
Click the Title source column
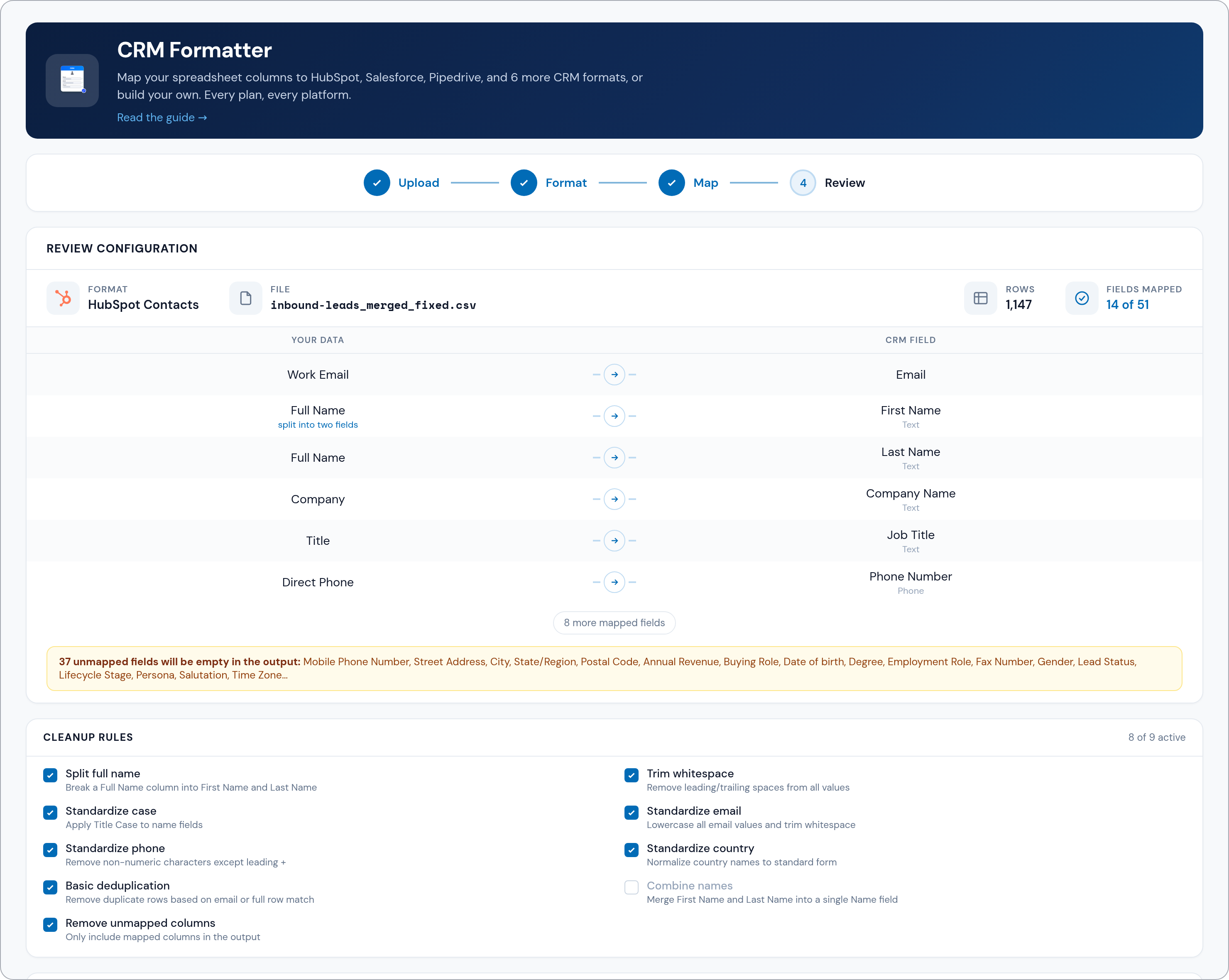[318, 541]
